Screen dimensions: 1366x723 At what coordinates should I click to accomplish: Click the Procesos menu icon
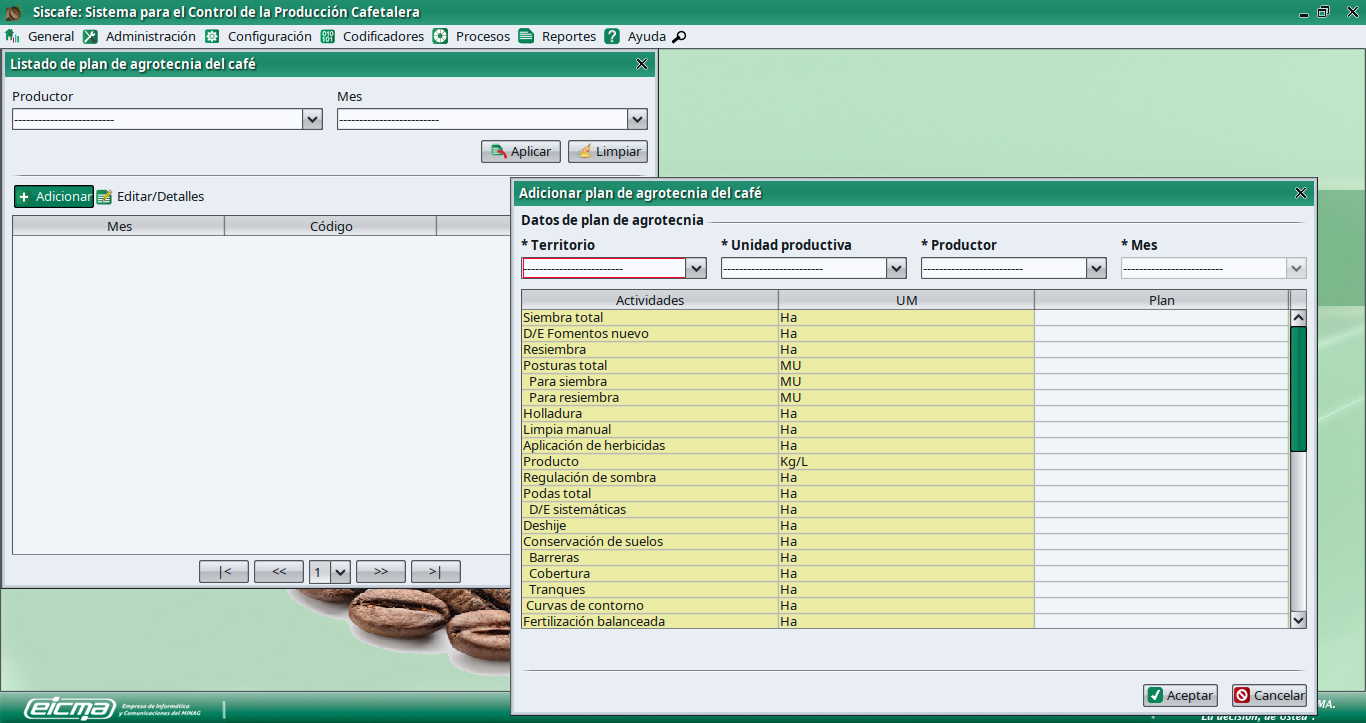[440, 36]
